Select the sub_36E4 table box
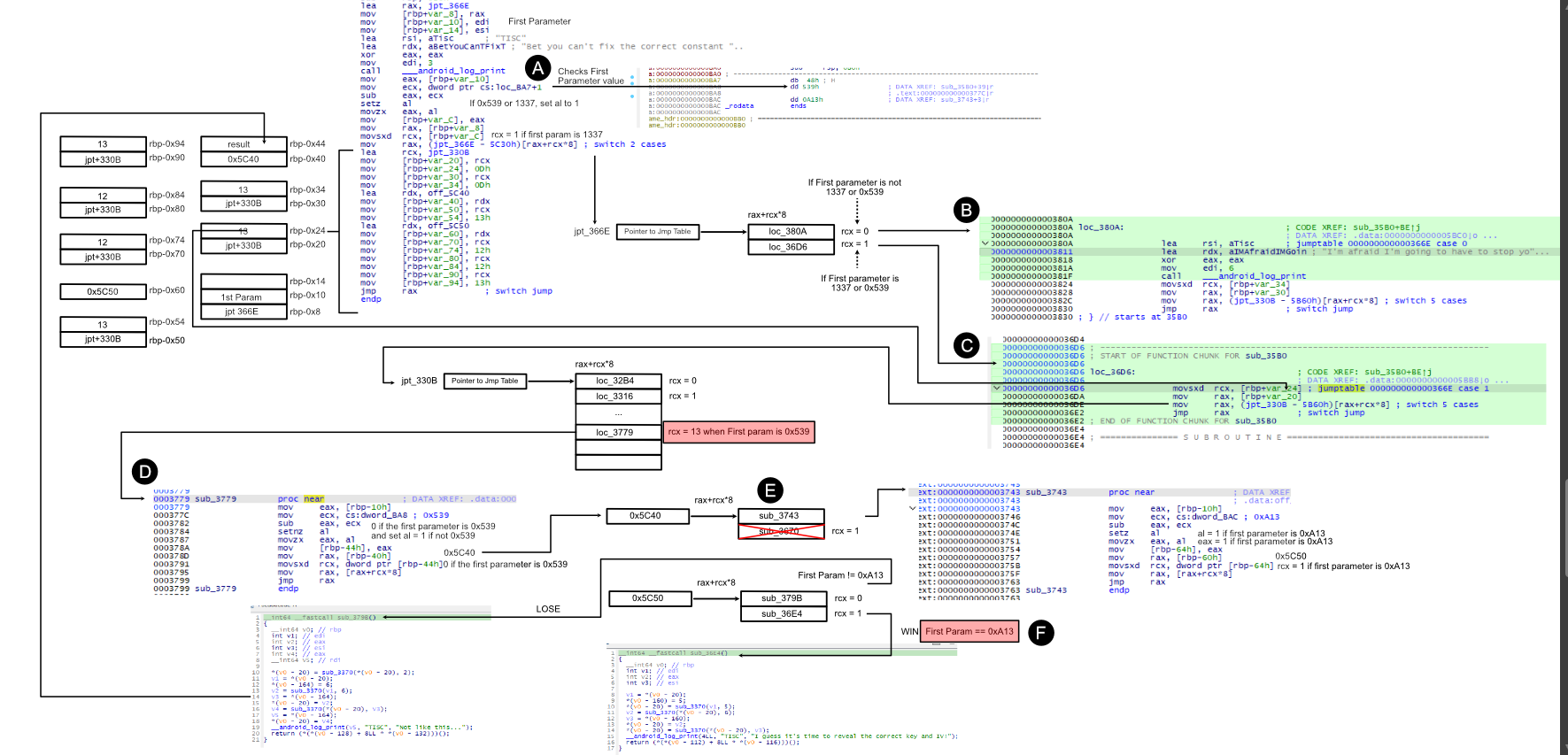The image size is (1568, 755). point(783,613)
